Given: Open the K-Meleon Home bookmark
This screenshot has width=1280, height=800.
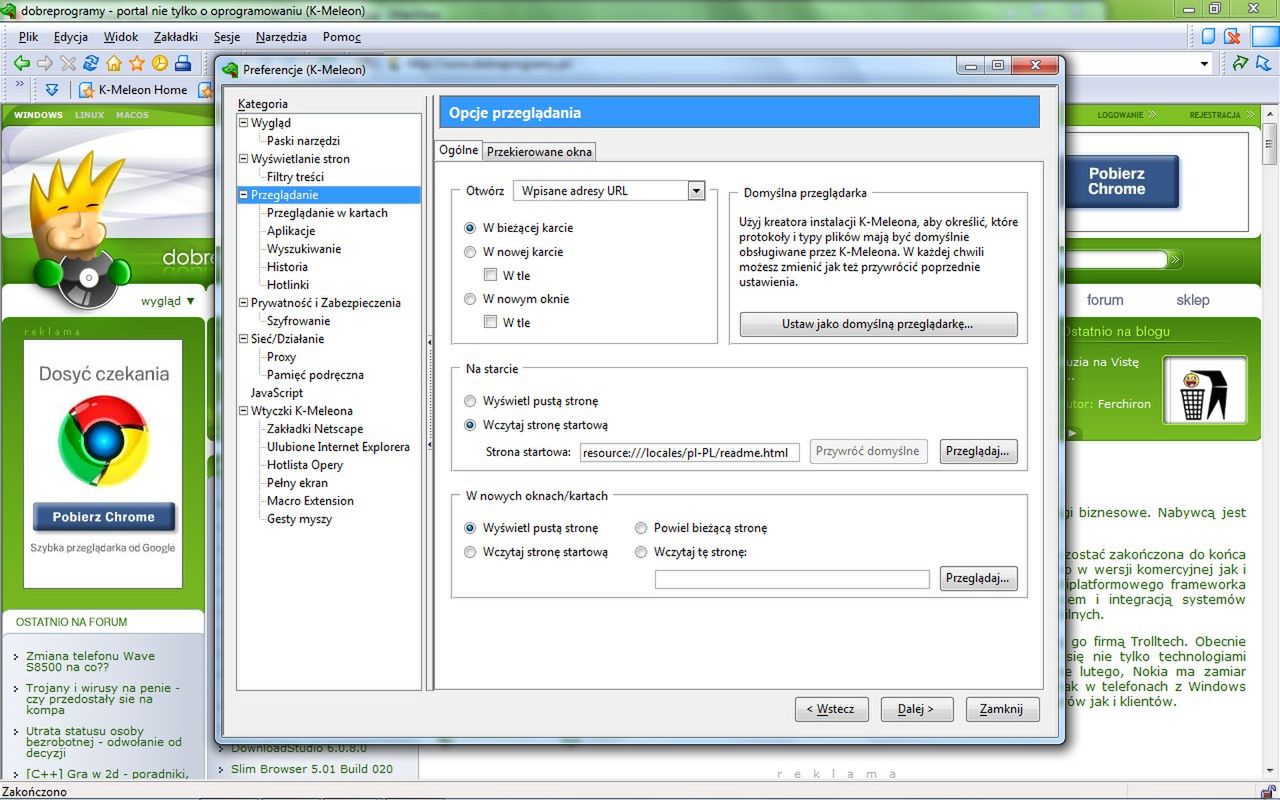Looking at the screenshot, I should pyautogui.click(x=133, y=90).
